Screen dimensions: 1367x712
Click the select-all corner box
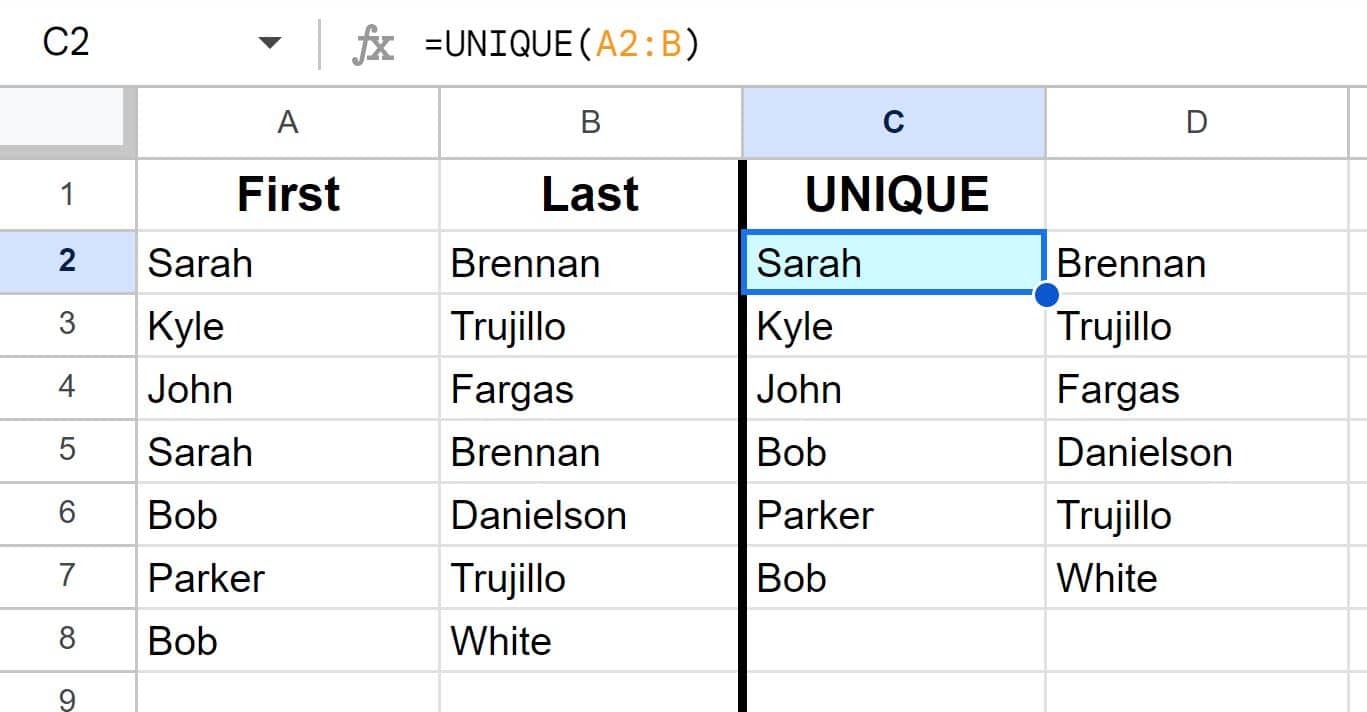click(67, 122)
